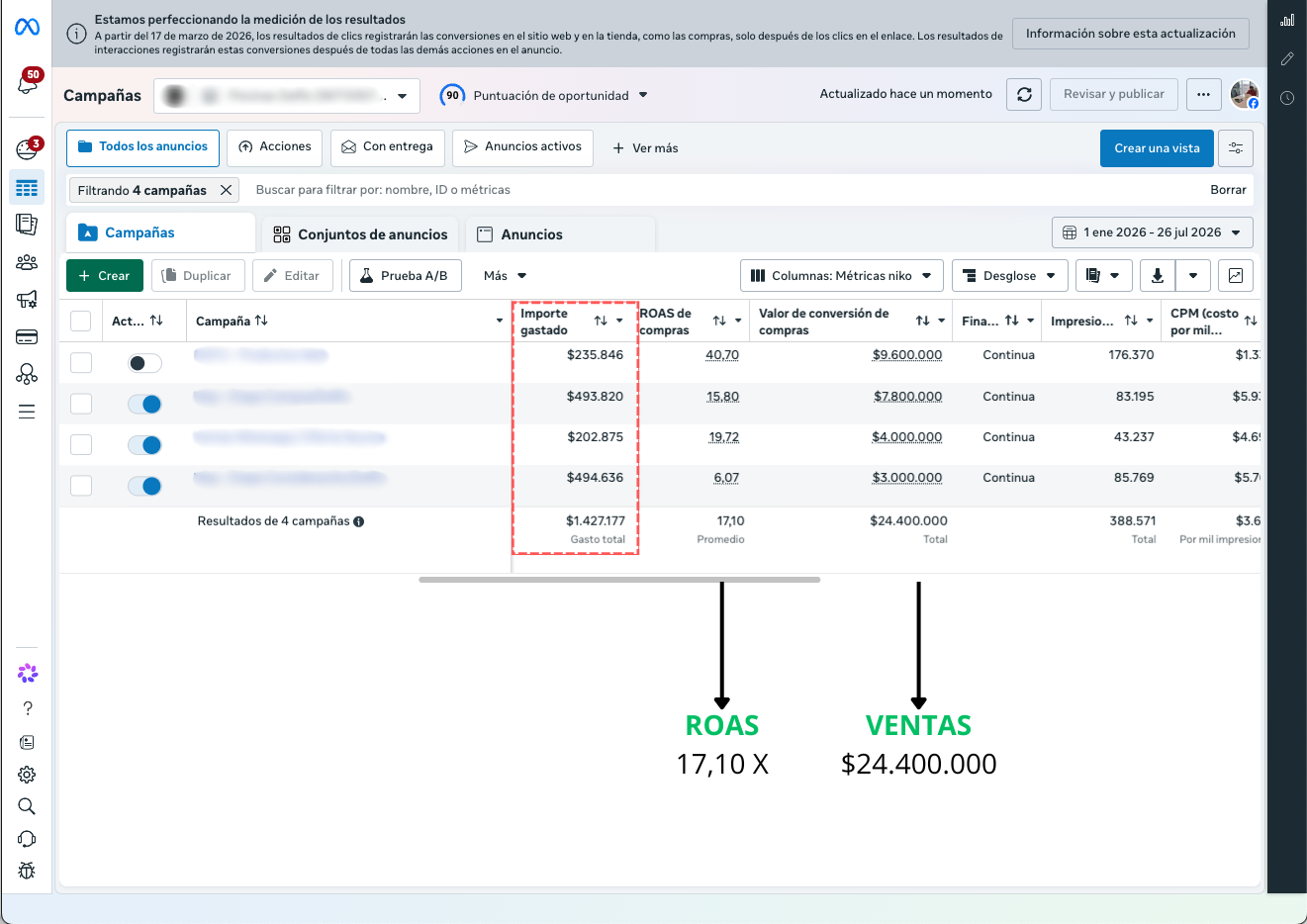The width and height of the screenshot is (1307, 924).
Task: Click the export download icon
Action: pyautogui.click(x=1157, y=276)
